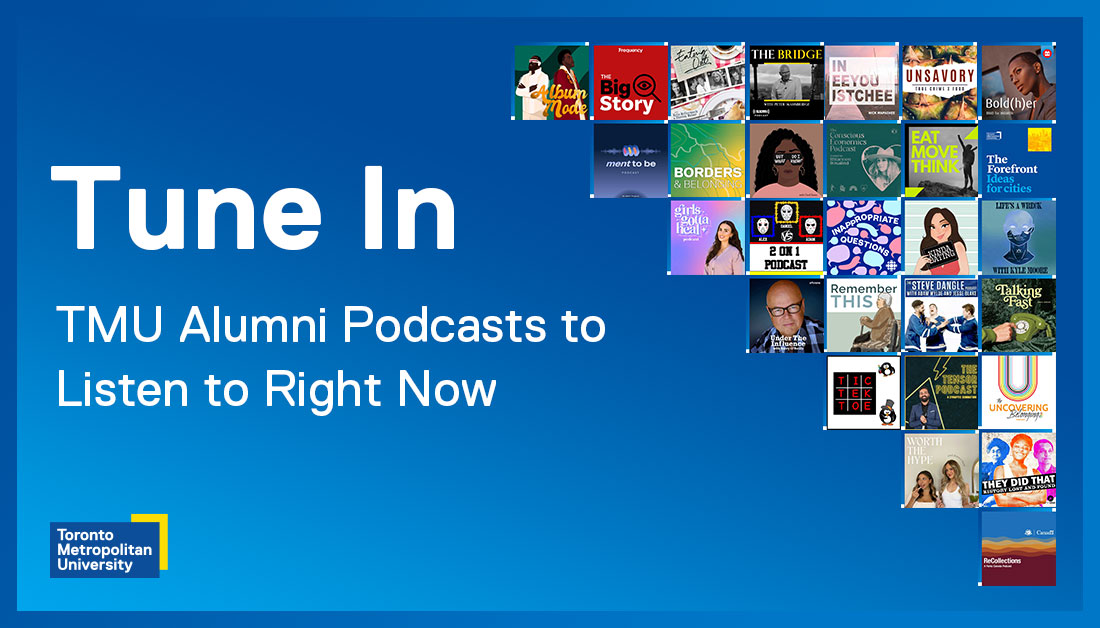The height and width of the screenshot is (628, 1100).
Task: Select the Eat Move Think artwork
Action: click(x=940, y=160)
